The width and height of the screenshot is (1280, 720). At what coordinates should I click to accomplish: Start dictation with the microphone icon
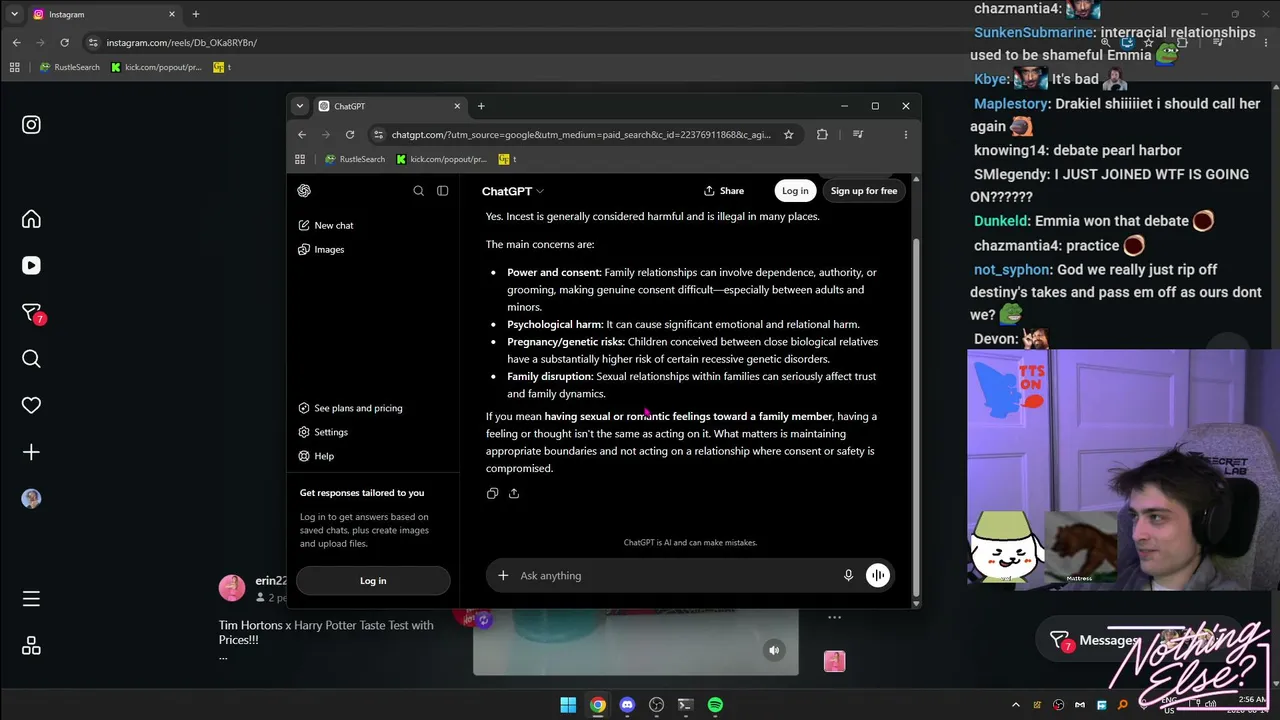[848, 575]
